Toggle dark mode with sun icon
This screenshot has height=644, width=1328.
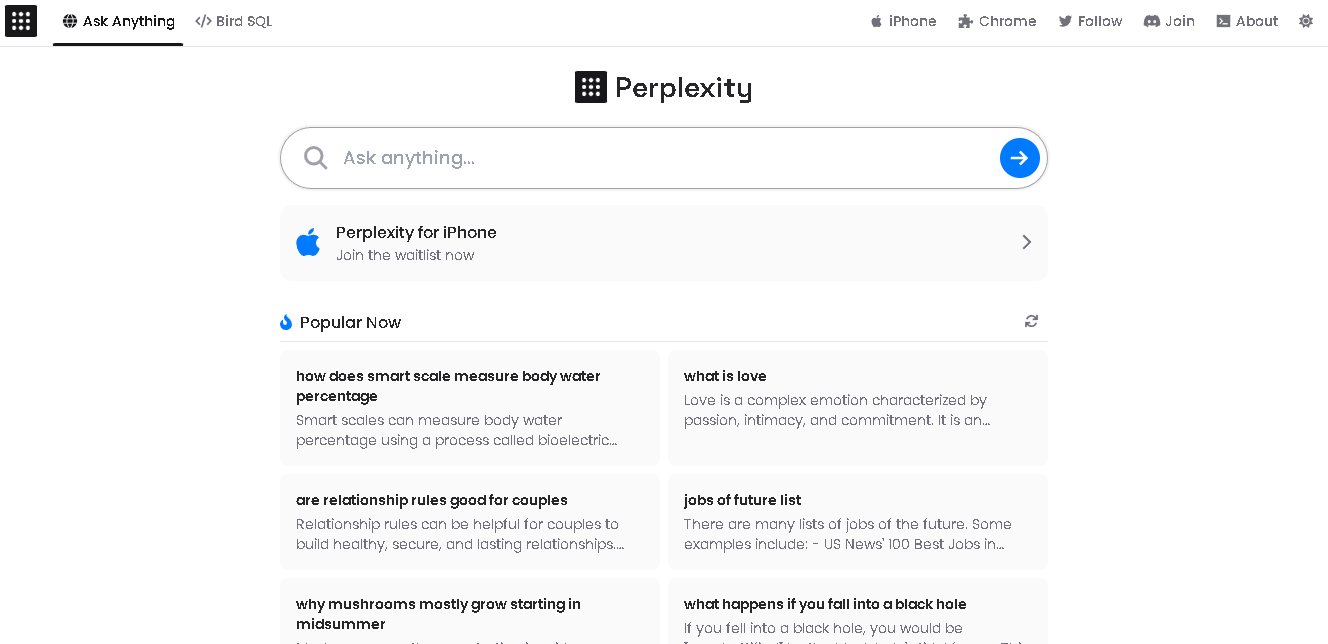[1306, 21]
